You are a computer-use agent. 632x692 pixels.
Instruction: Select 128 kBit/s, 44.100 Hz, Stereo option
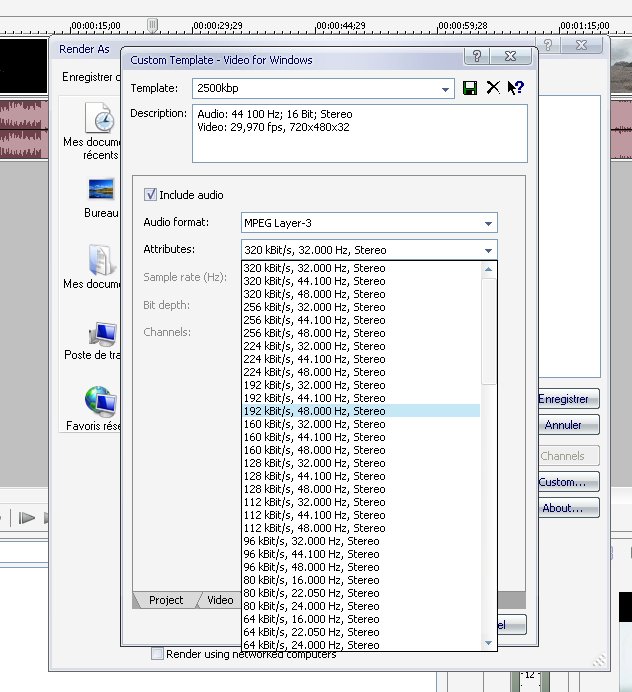click(314, 476)
